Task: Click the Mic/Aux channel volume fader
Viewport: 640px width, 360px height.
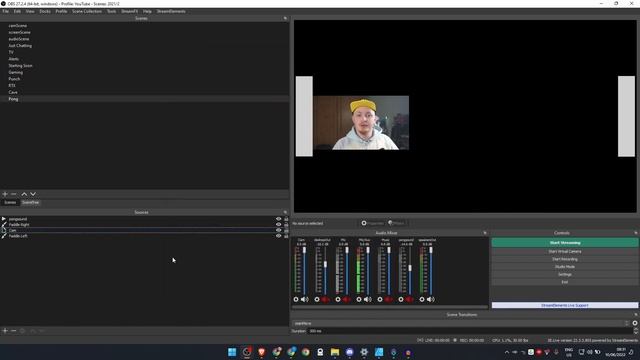Action: pos(368,250)
